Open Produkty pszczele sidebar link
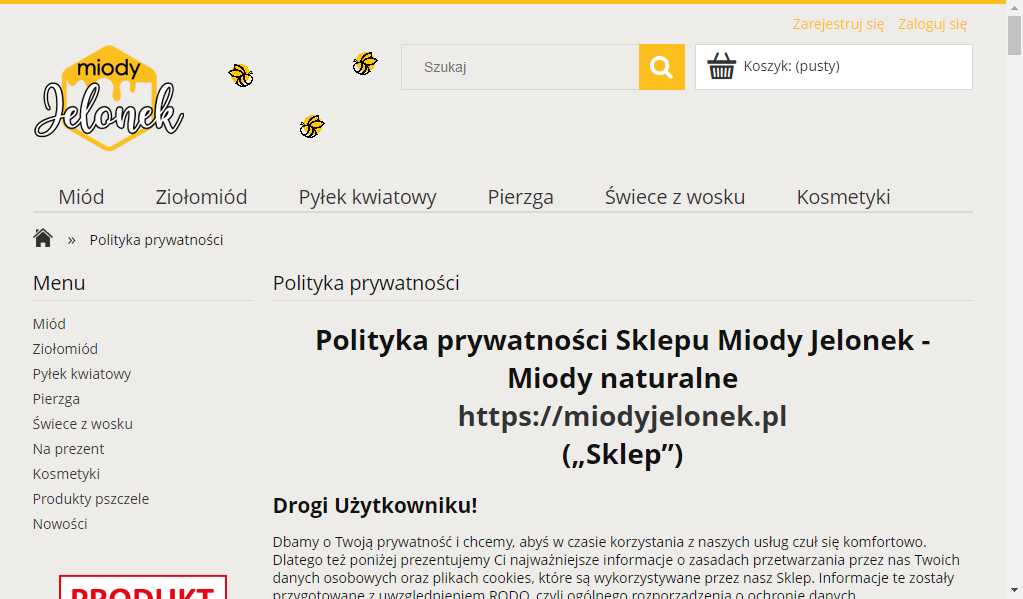 point(91,499)
